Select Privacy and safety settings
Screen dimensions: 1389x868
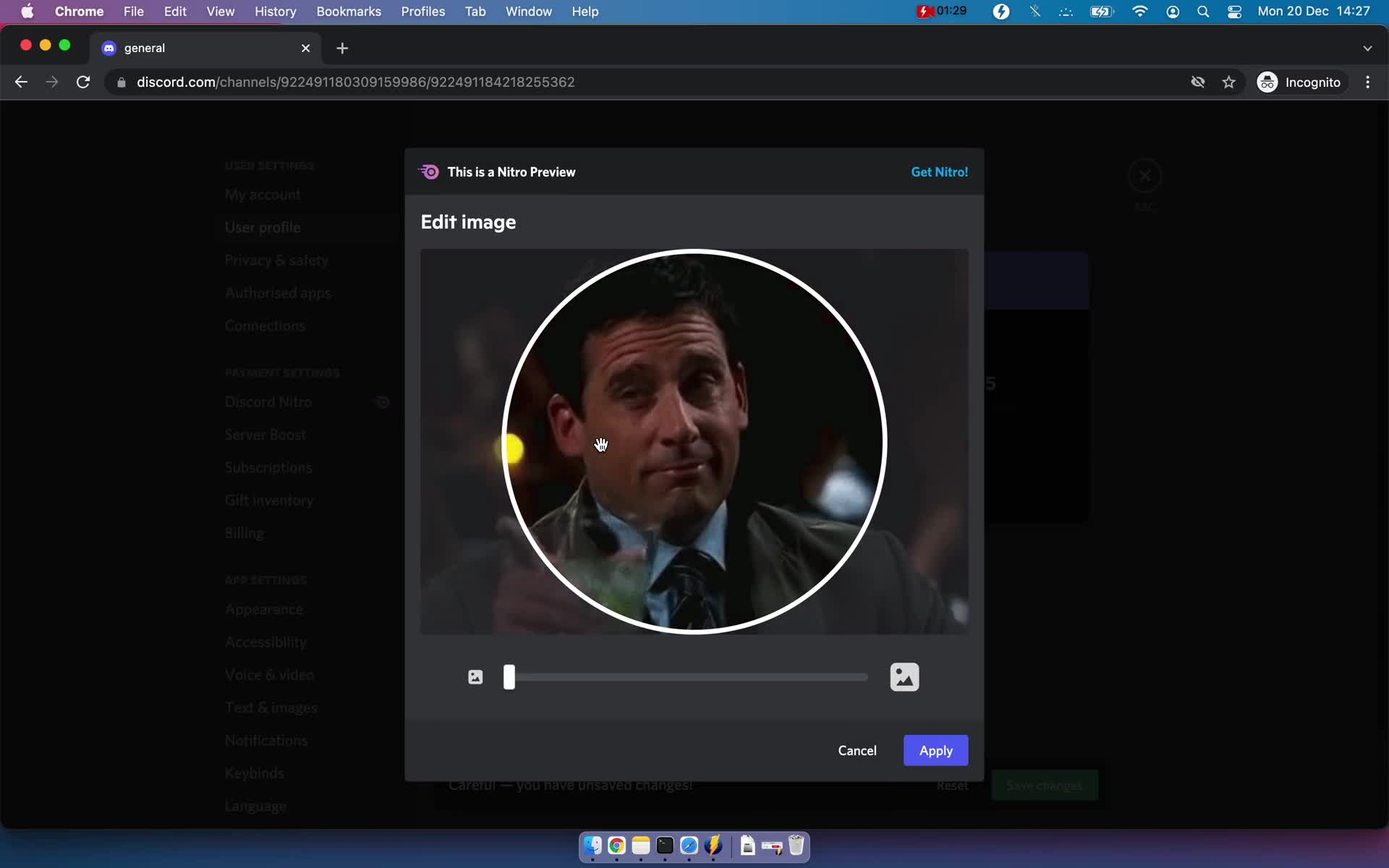point(276,259)
